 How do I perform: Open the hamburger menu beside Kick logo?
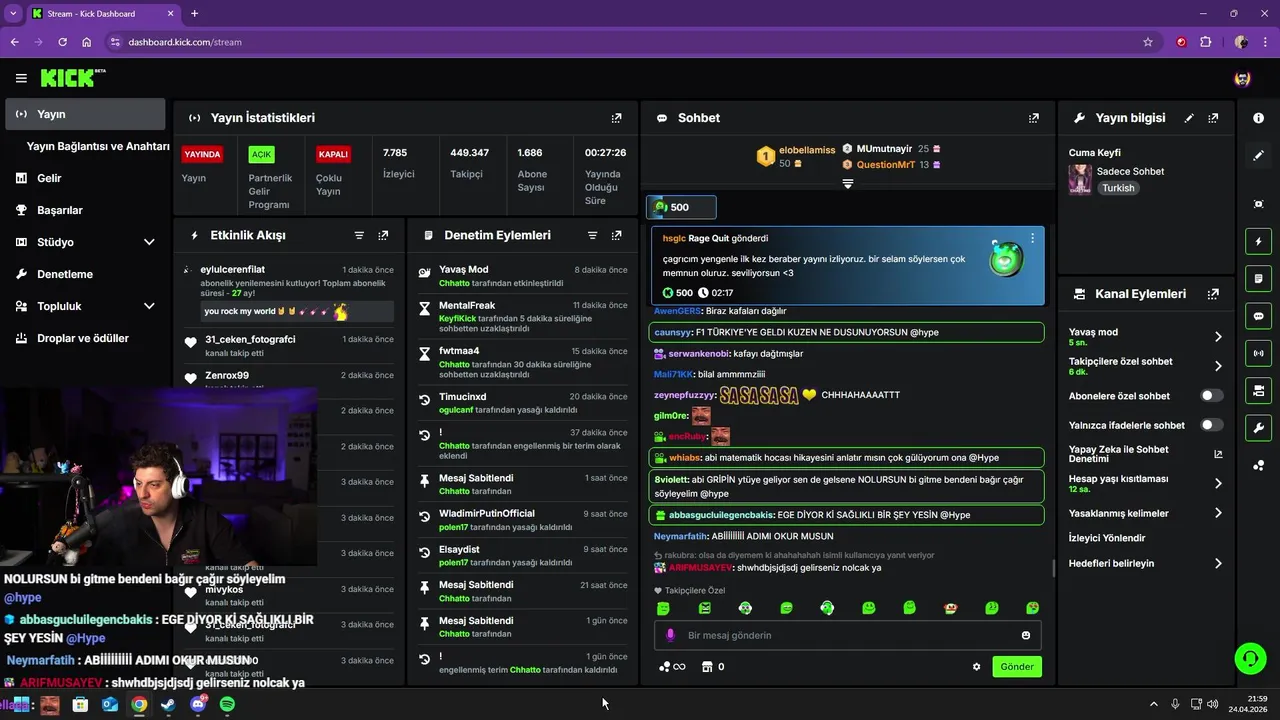pyautogui.click(x=21, y=78)
